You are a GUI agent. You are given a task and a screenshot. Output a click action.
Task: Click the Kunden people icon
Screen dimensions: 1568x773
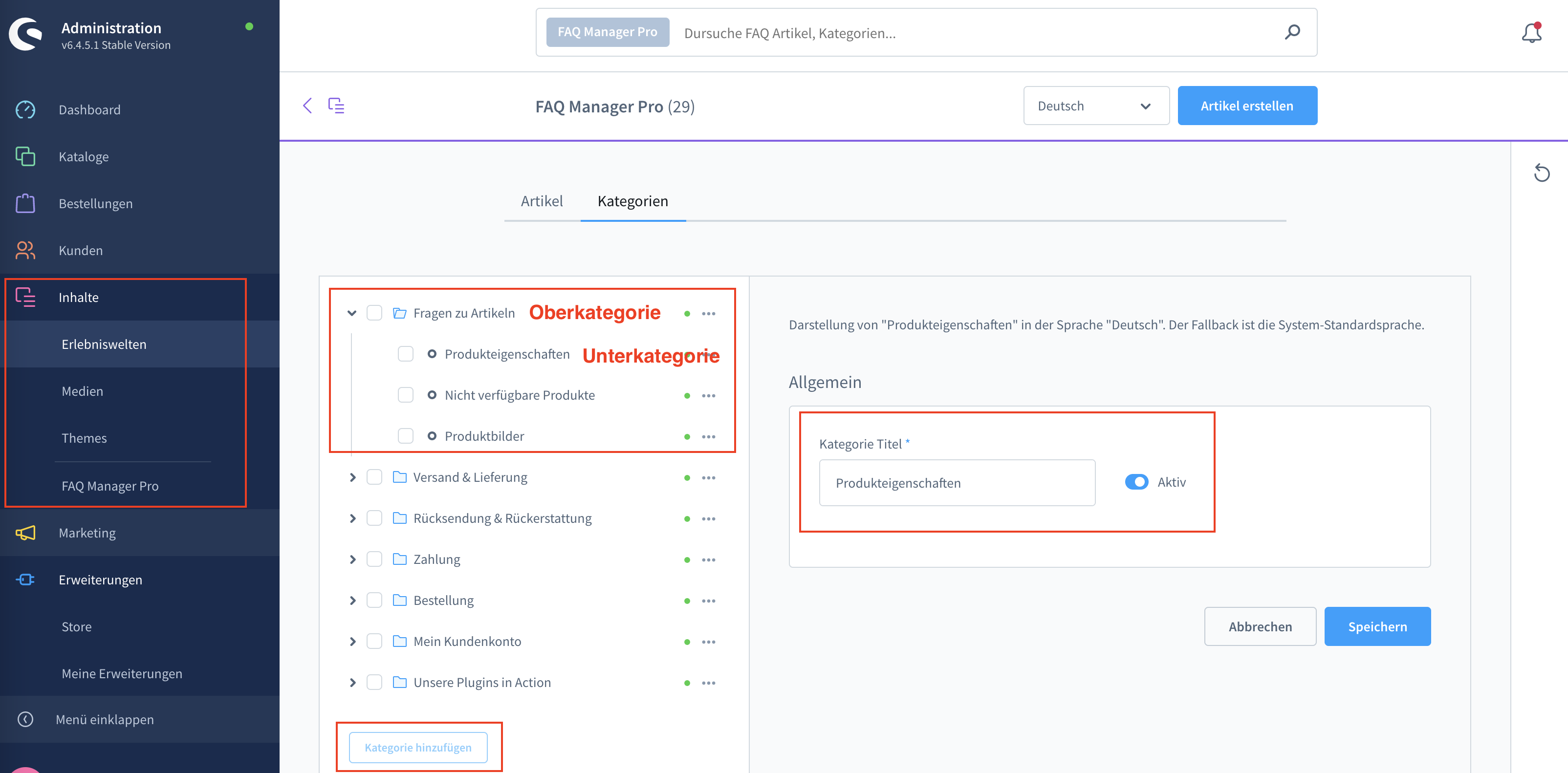pyautogui.click(x=25, y=250)
